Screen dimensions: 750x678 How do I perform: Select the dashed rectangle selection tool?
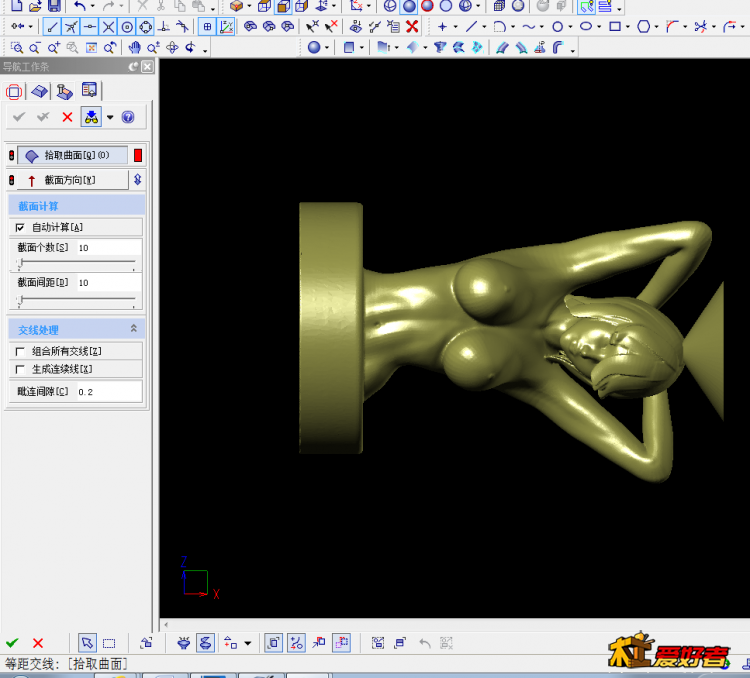coord(109,643)
